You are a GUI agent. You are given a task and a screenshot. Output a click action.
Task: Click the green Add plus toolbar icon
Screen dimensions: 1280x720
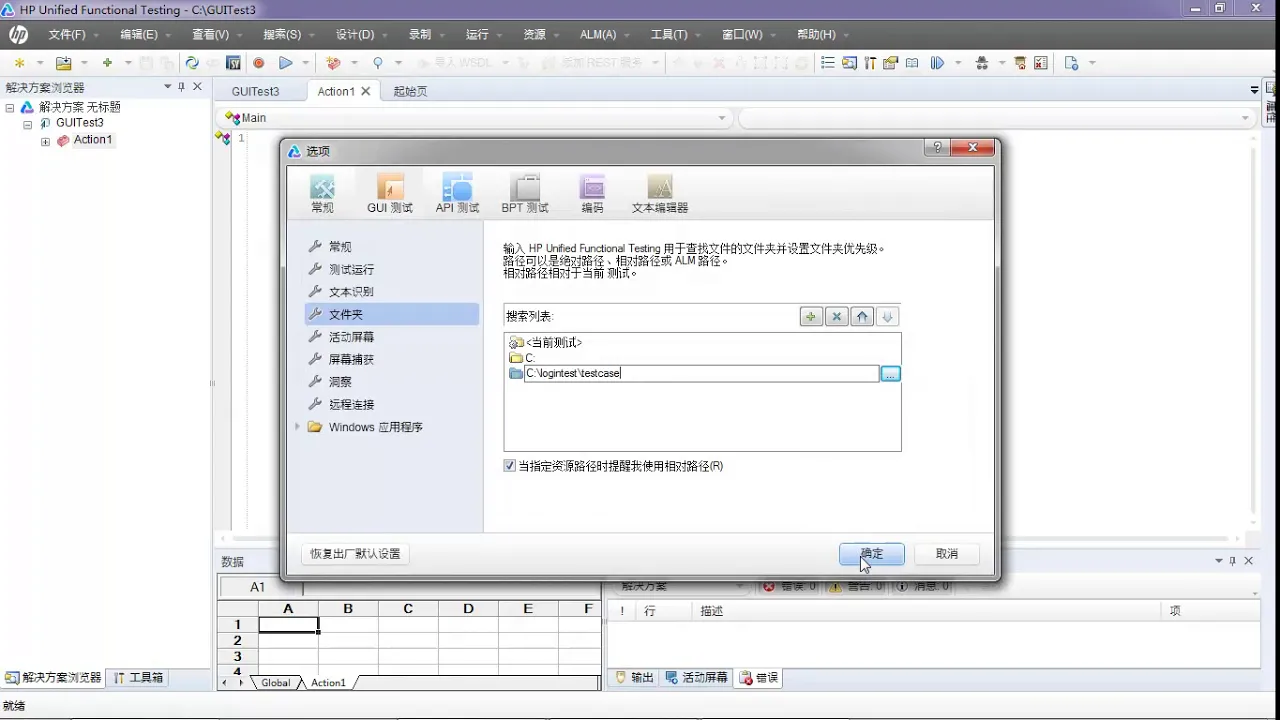pos(107,62)
